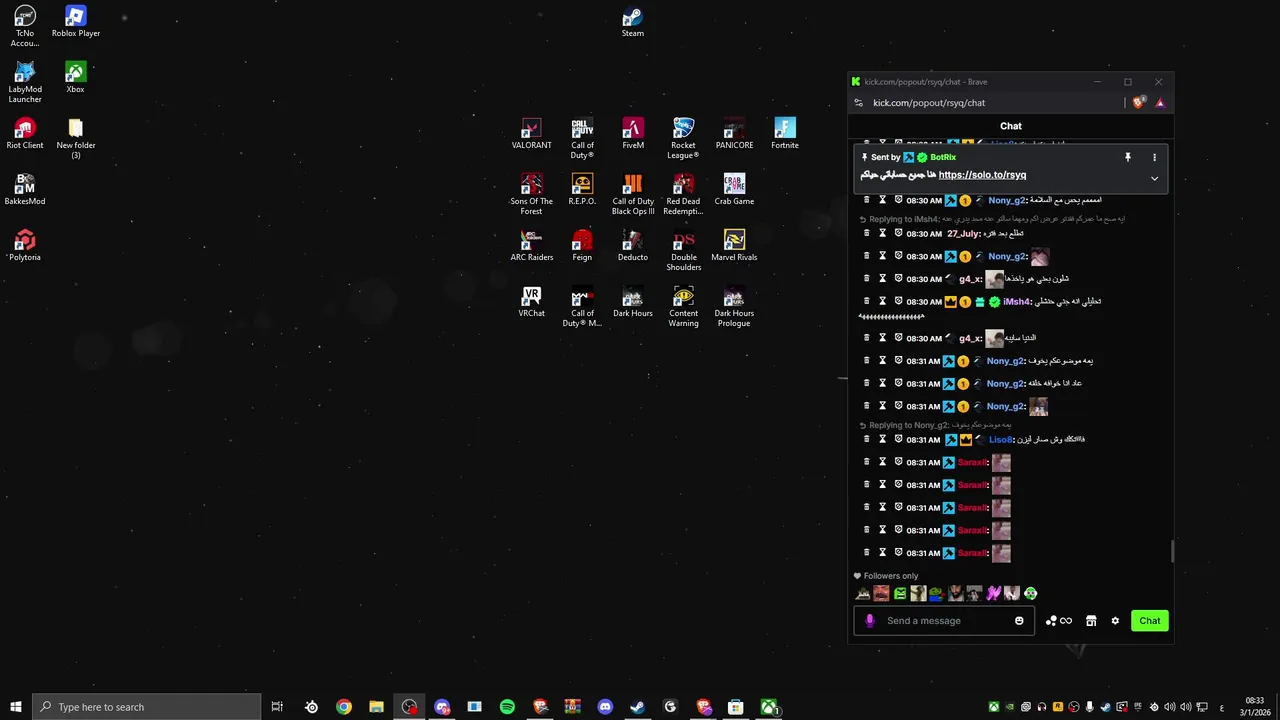Open Google Chrome from the taskbar
This screenshot has height=720, width=1280.
point(344,707)
